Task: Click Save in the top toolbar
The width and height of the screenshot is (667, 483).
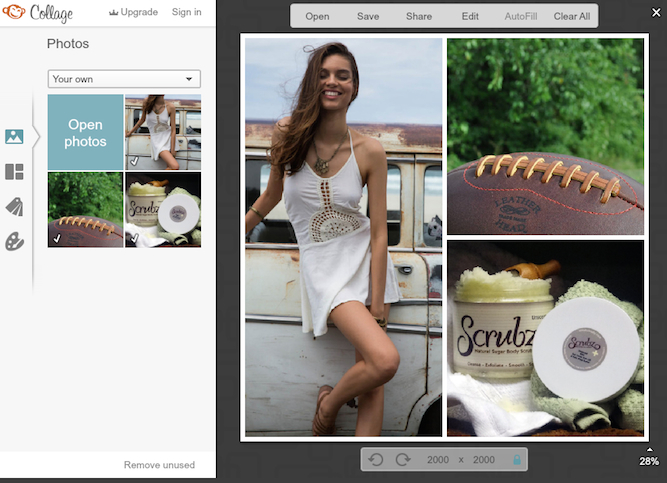Action: click(368, 16)
